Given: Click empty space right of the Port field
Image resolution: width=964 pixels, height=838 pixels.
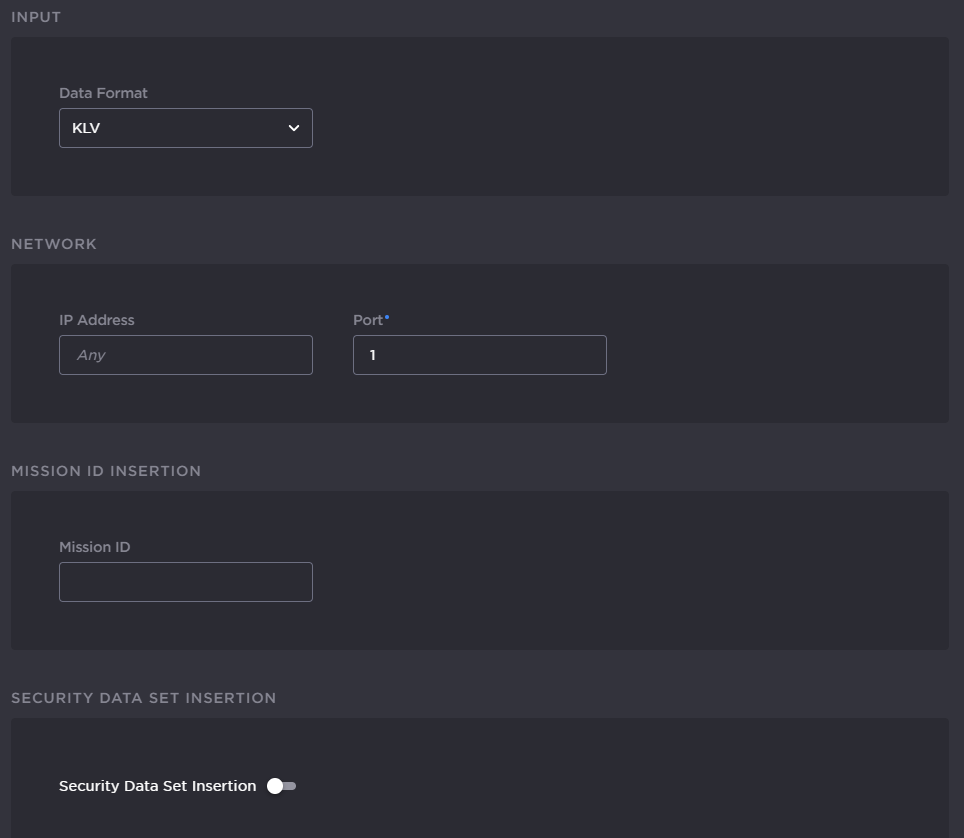Looking at the screenshot, I should [770, 355].
